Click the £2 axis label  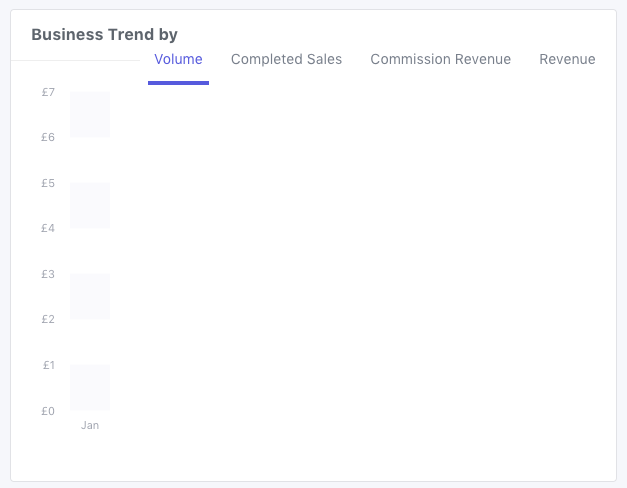click(x=48, y=319)
